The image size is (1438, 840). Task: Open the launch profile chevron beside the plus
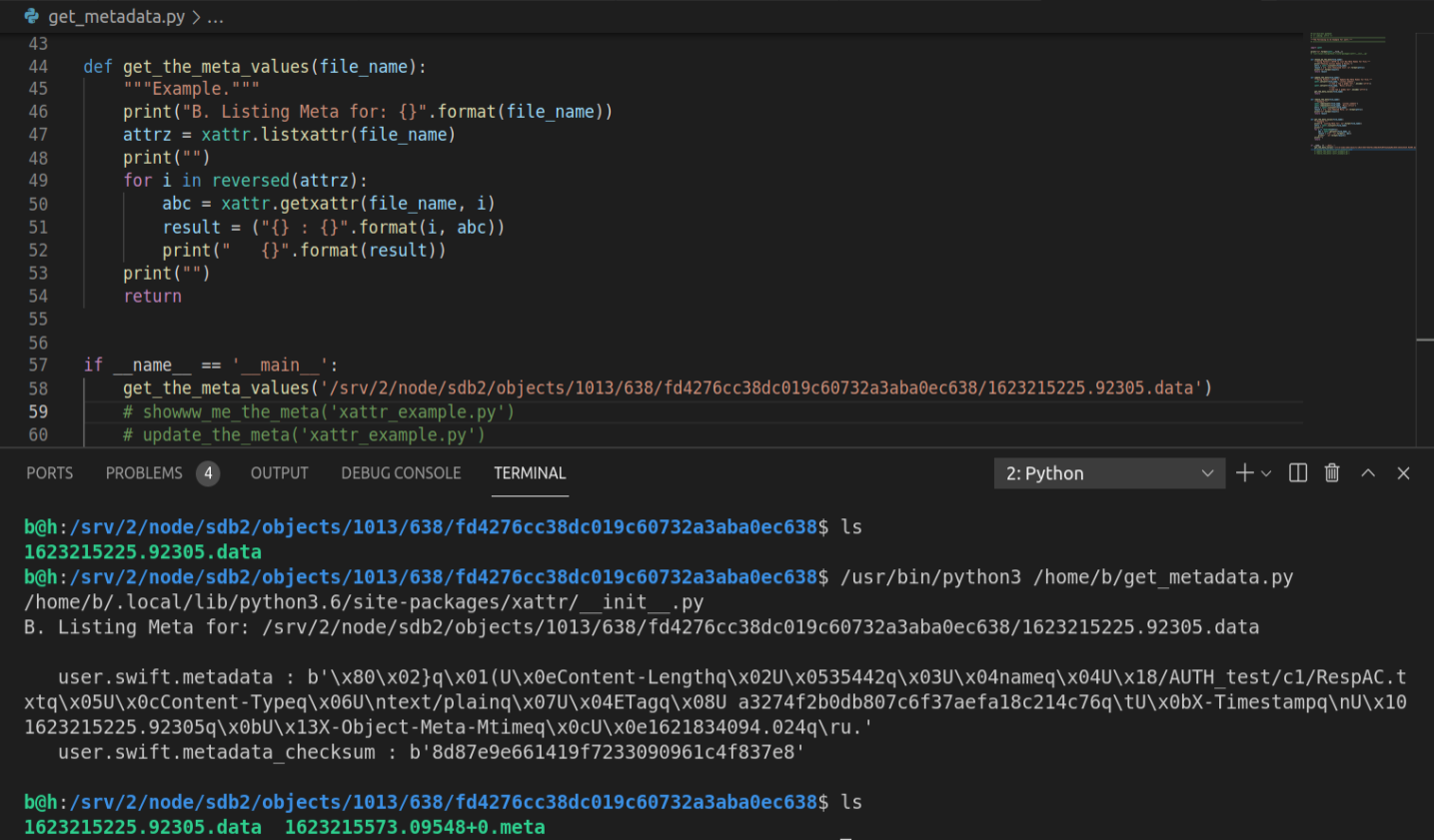[1266, 473]
